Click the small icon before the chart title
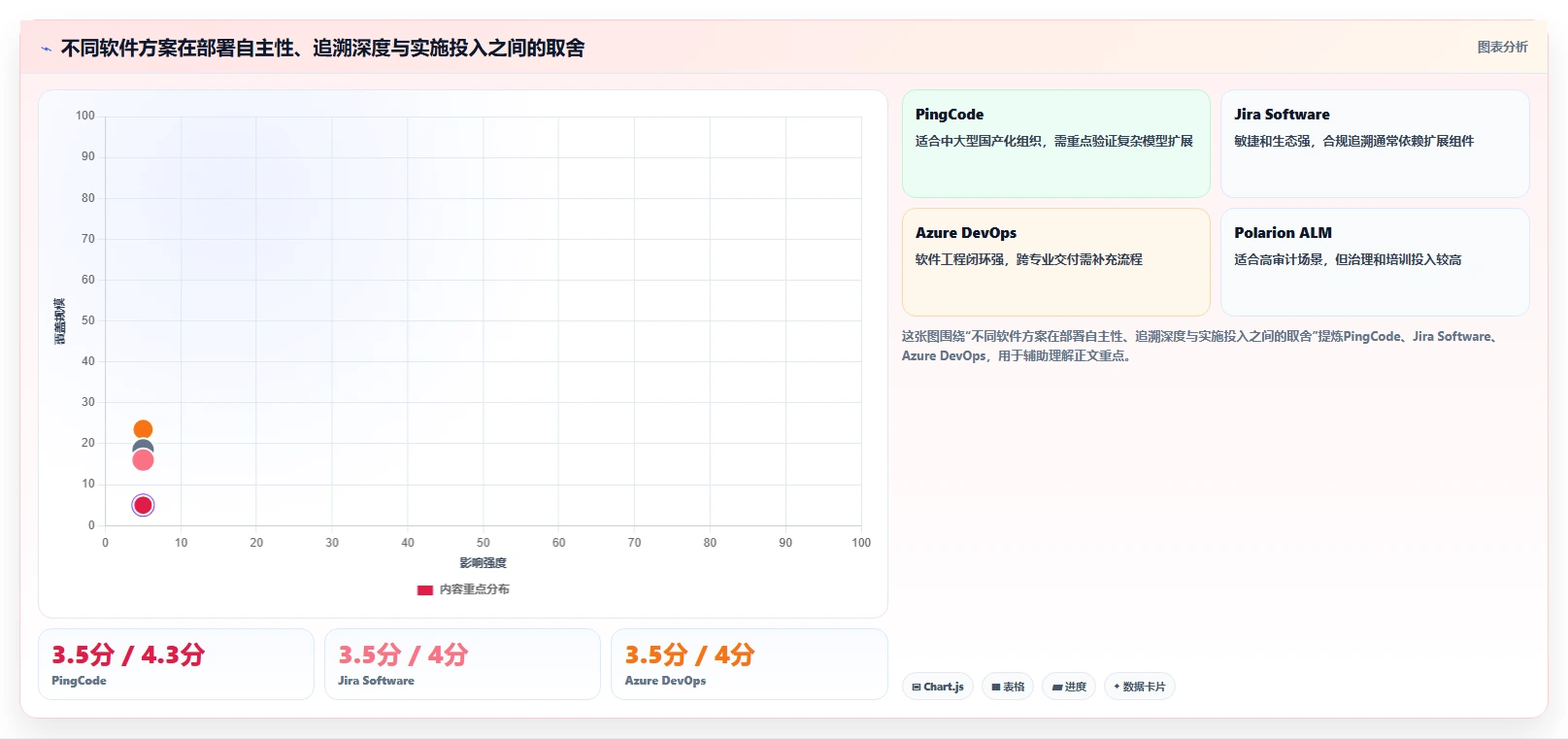Viewport: 1568px width, 739px height. 46,49
